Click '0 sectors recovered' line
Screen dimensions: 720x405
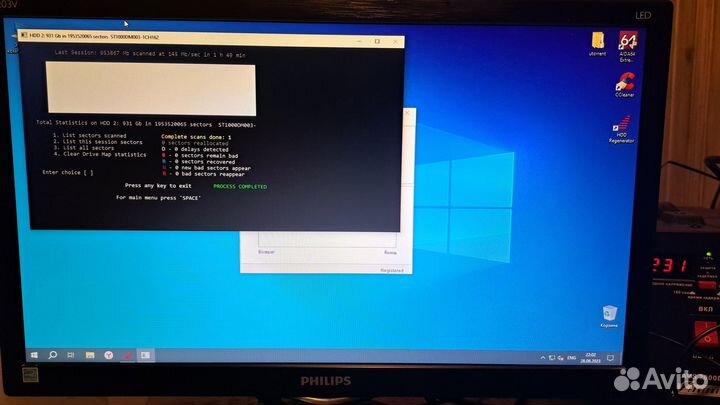(x=198, y=162)
